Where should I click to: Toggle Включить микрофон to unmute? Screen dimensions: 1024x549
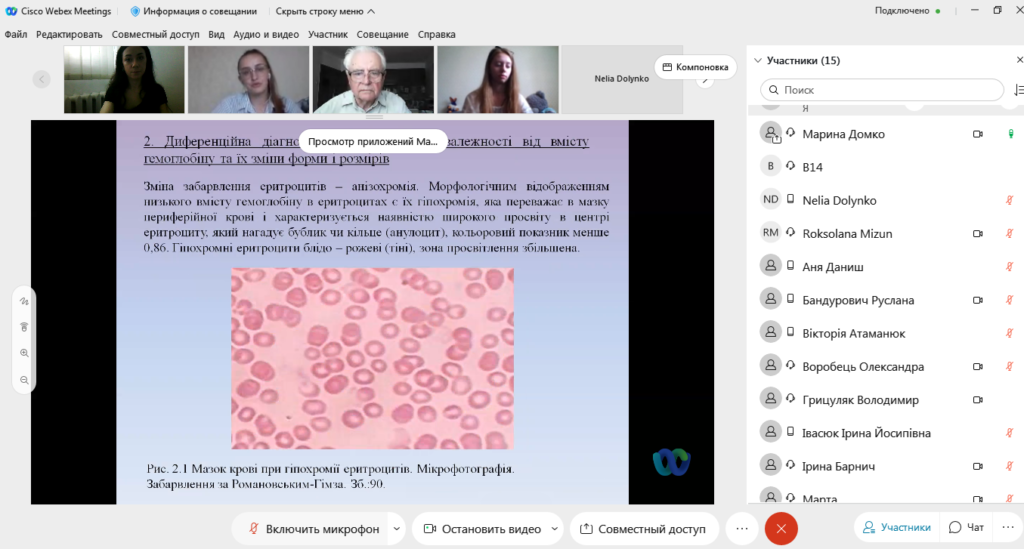point(312,529)
